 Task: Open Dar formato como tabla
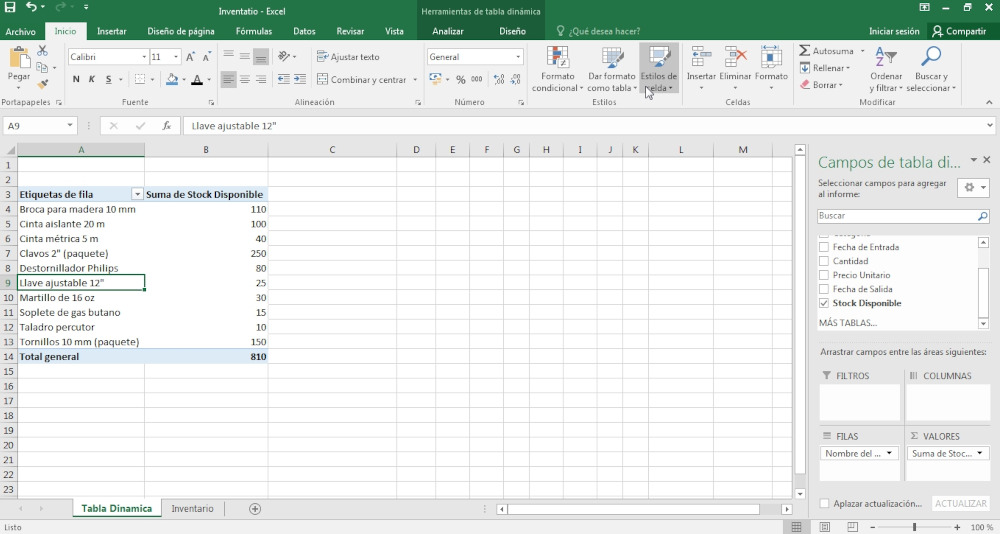point(612,69)
